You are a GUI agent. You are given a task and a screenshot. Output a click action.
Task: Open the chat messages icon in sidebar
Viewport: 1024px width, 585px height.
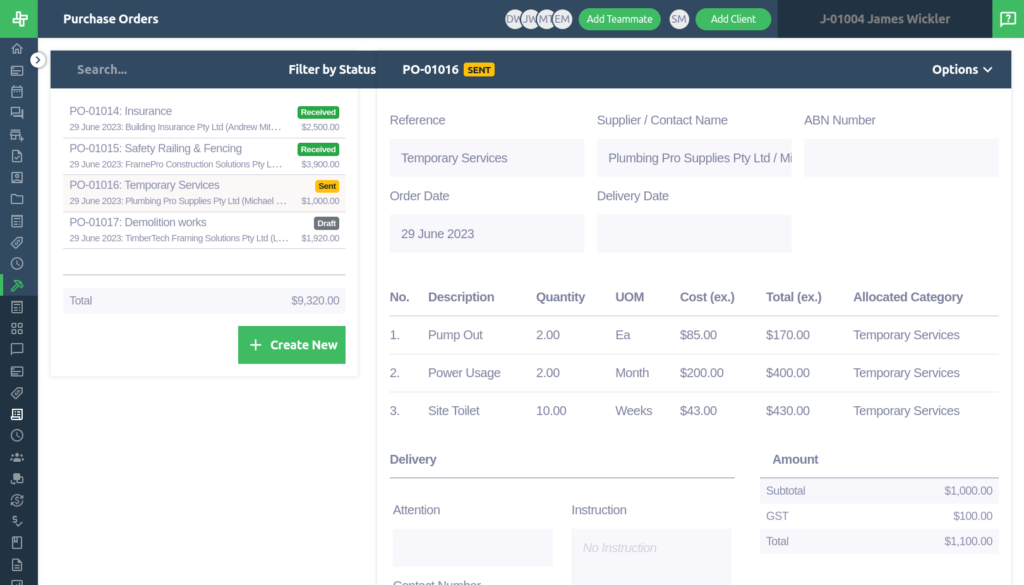tap(18, 113)
